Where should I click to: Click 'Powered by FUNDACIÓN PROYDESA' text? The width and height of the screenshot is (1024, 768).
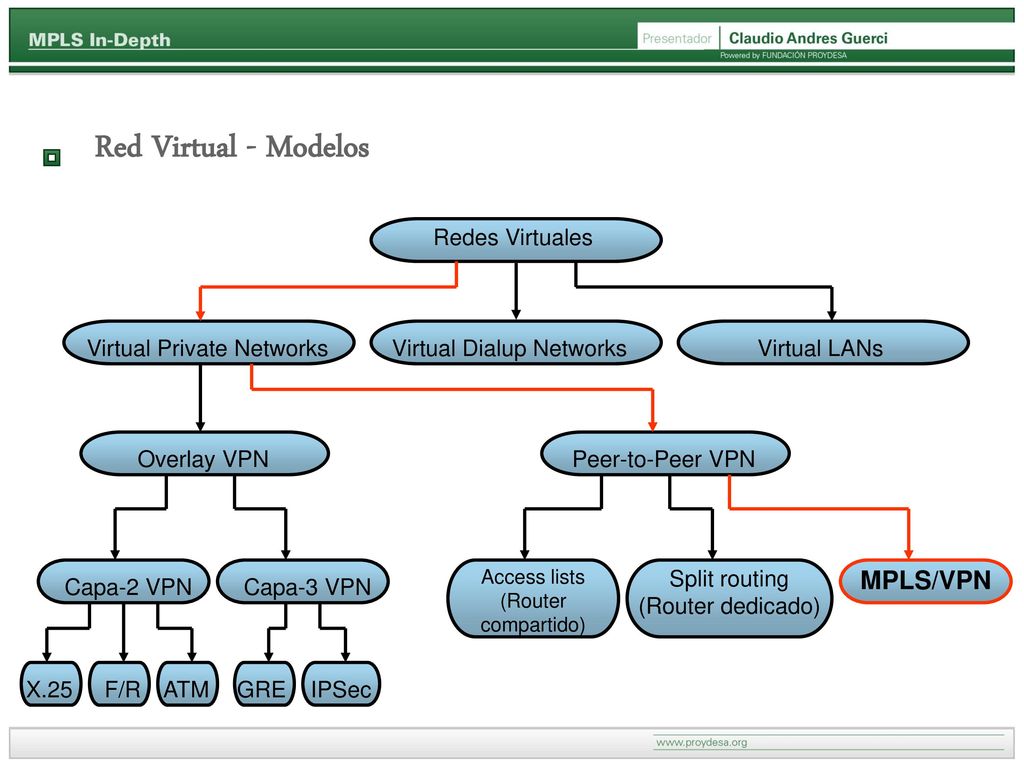(x=784, y=56)
